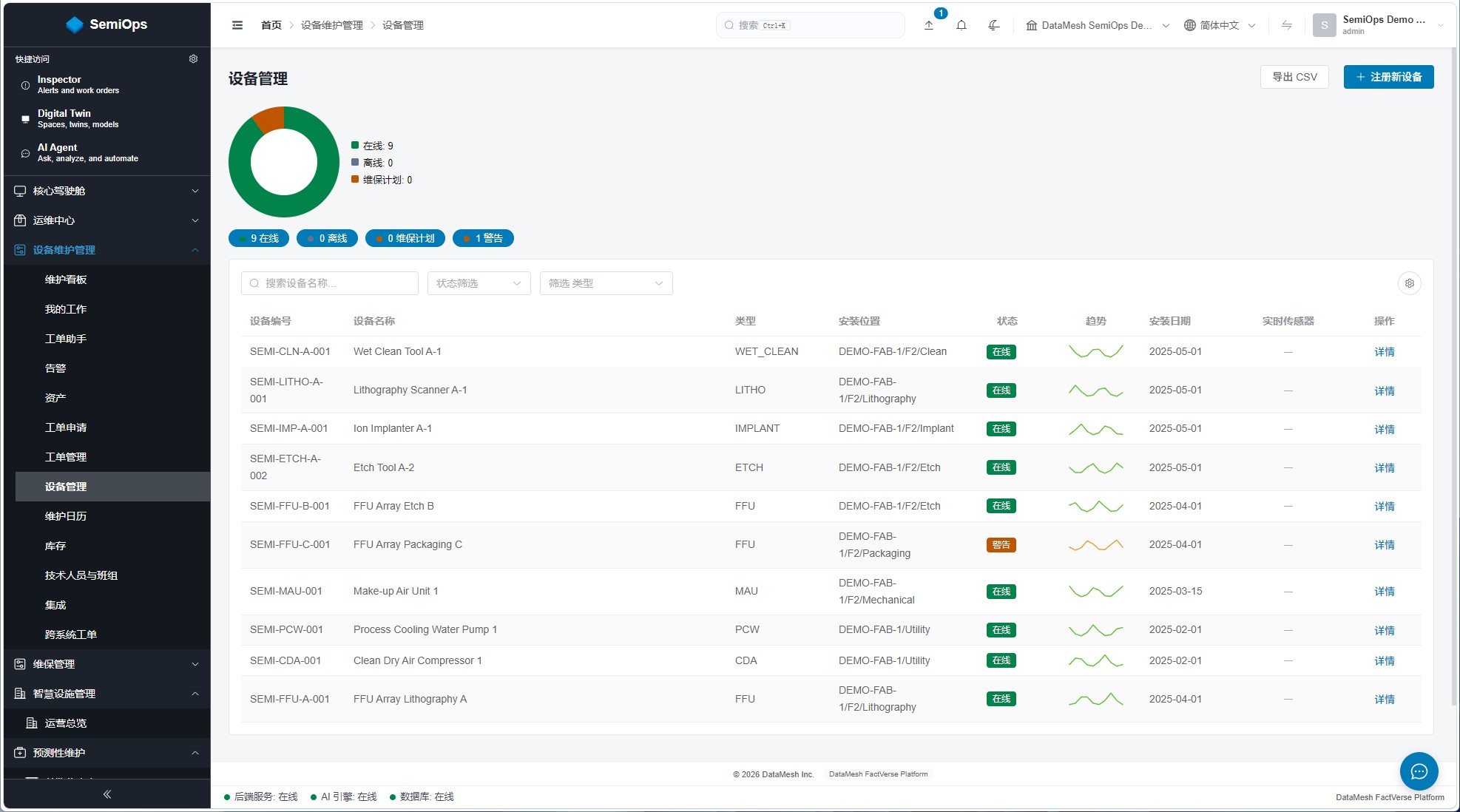Click 注册新设备 button

click(1388, 77)
